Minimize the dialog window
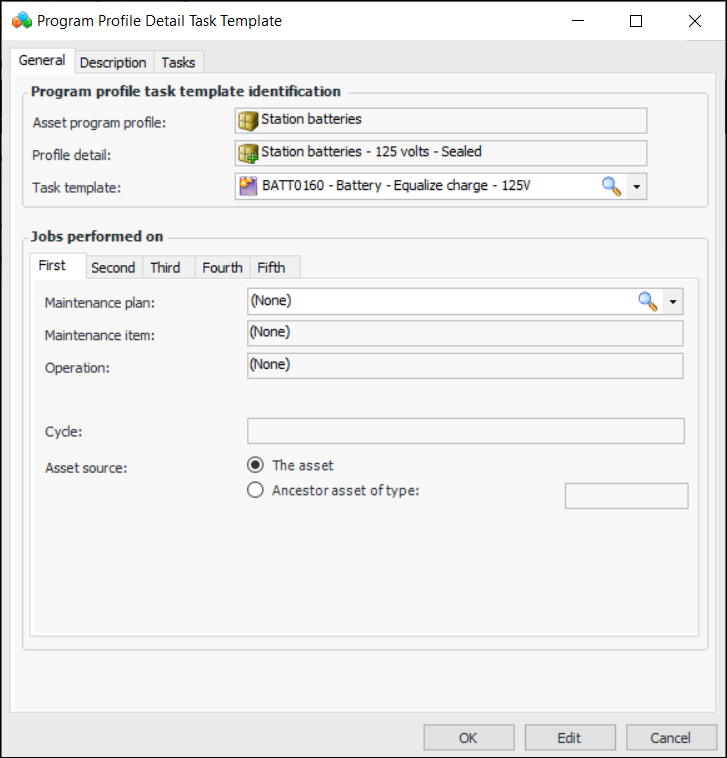Viewport: 727px width, 758px height. (578, 21)
